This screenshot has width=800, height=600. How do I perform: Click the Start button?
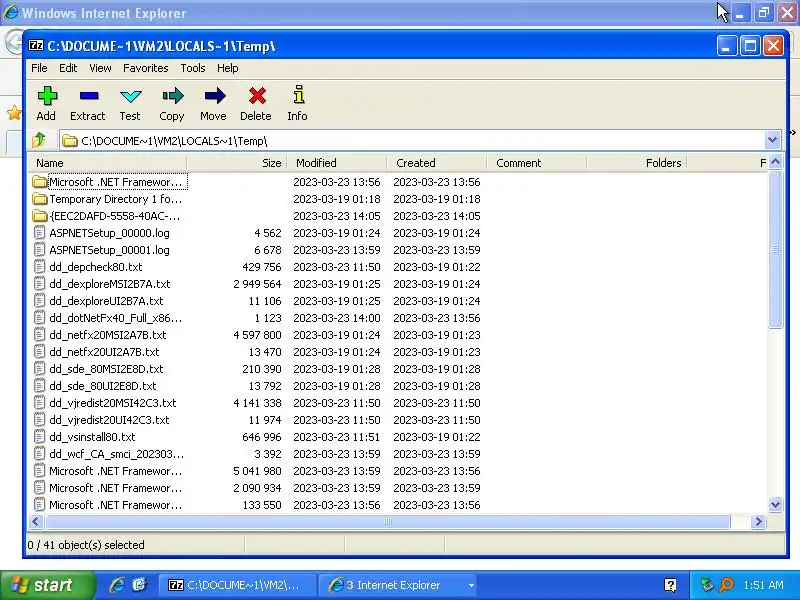(x=47, y=585)
